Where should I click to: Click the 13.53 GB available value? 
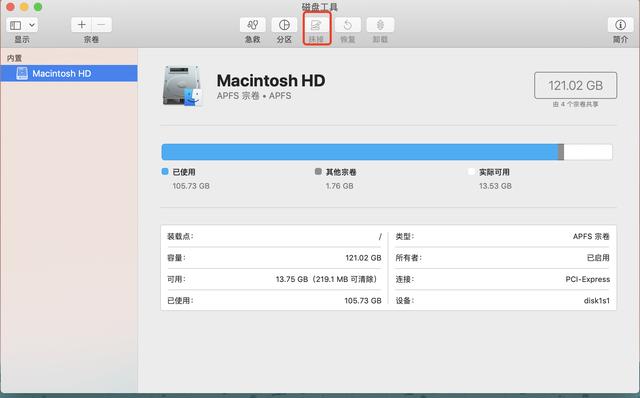pos(495,186)
